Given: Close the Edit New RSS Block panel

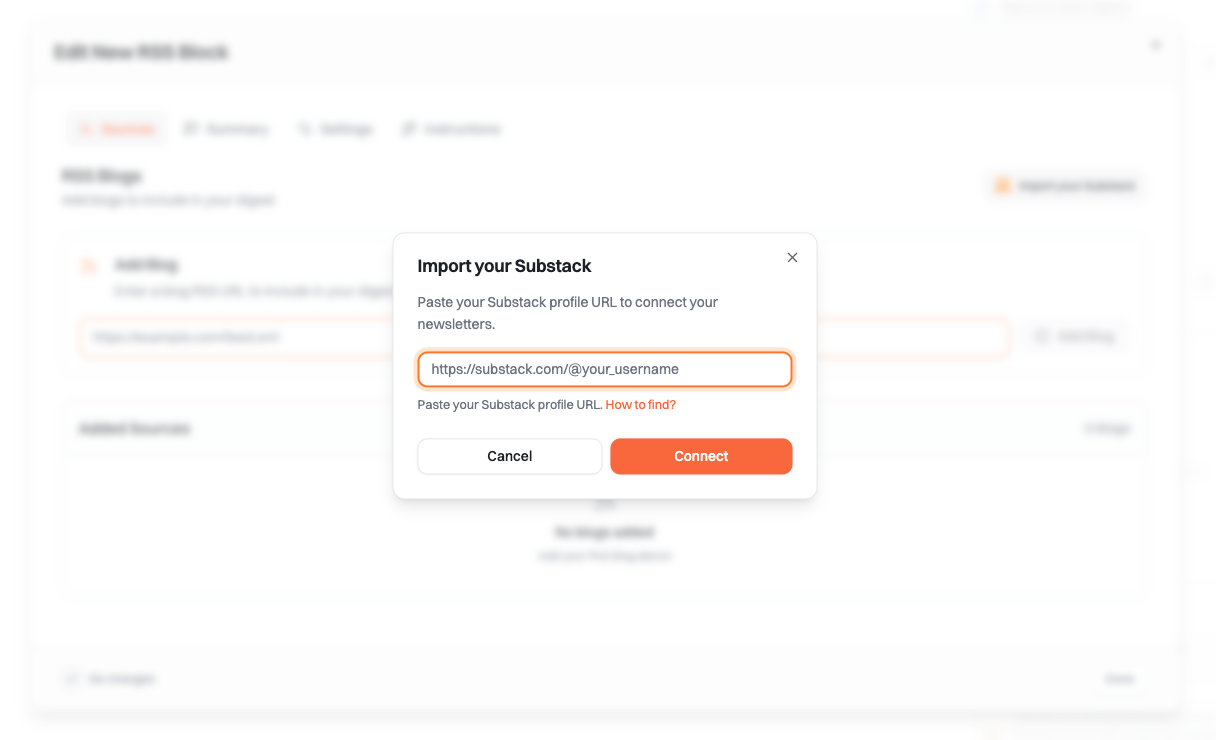Looking at the screenshot, I should click(1156, 45).
